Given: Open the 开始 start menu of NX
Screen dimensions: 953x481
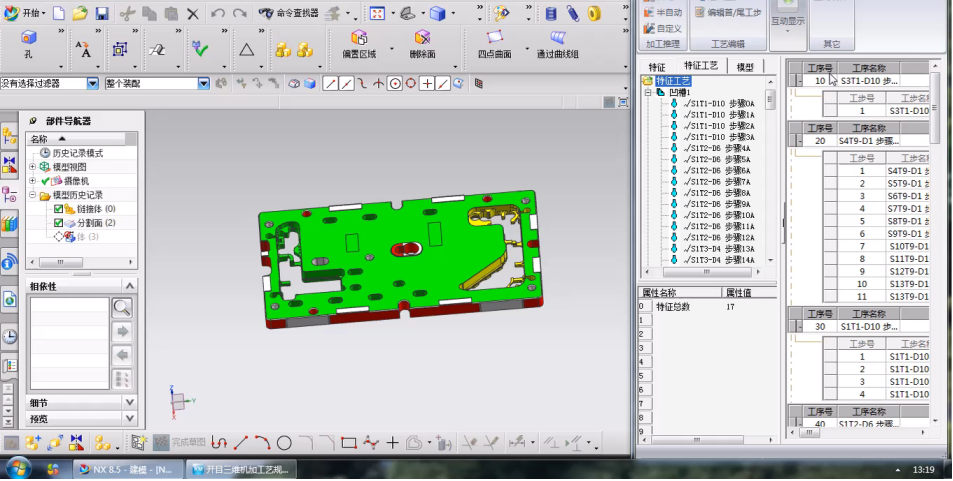Looking at the screenshot, I should [24, 13].
